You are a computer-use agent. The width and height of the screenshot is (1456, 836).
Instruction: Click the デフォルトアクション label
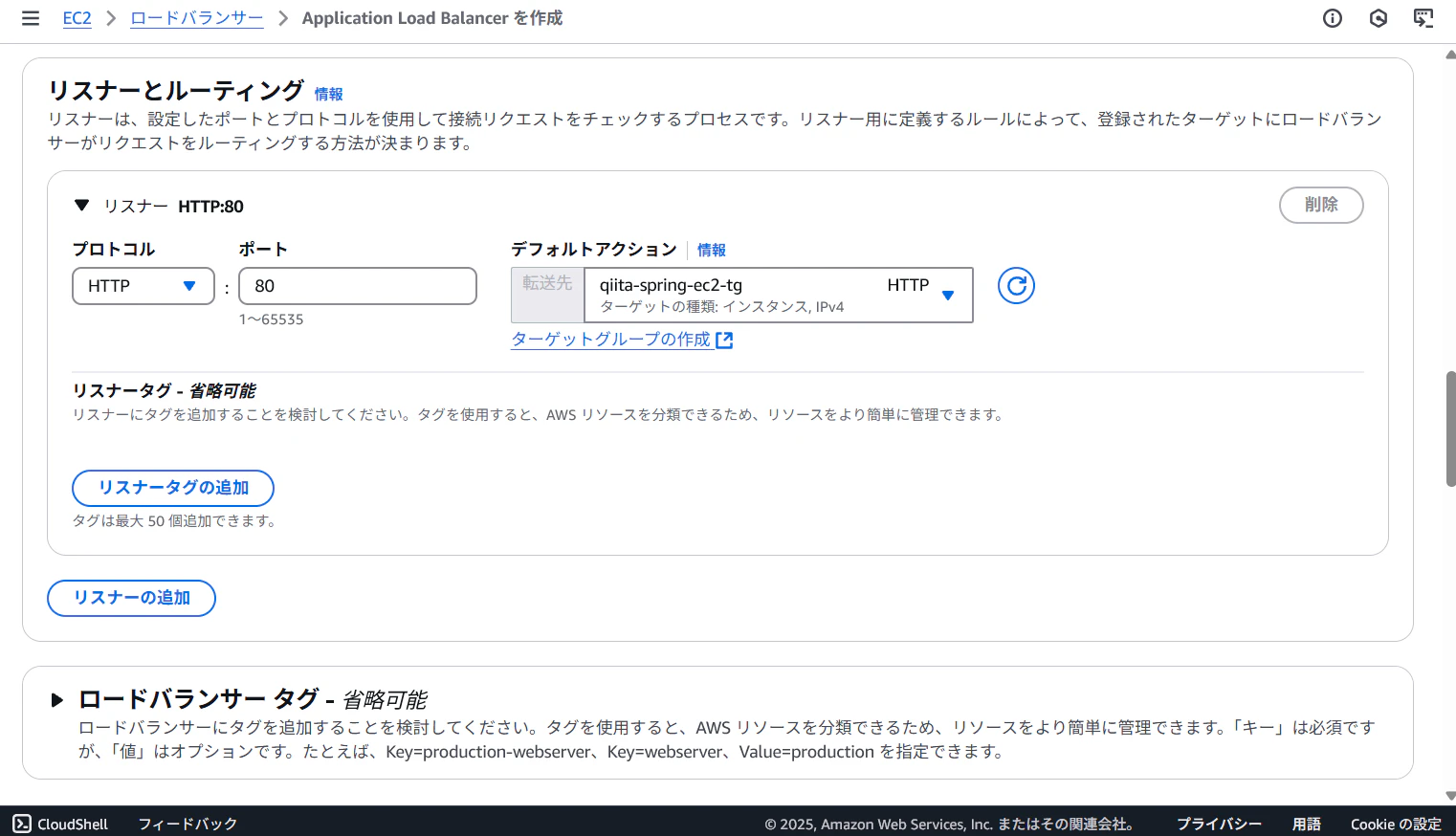click(594, 250)
